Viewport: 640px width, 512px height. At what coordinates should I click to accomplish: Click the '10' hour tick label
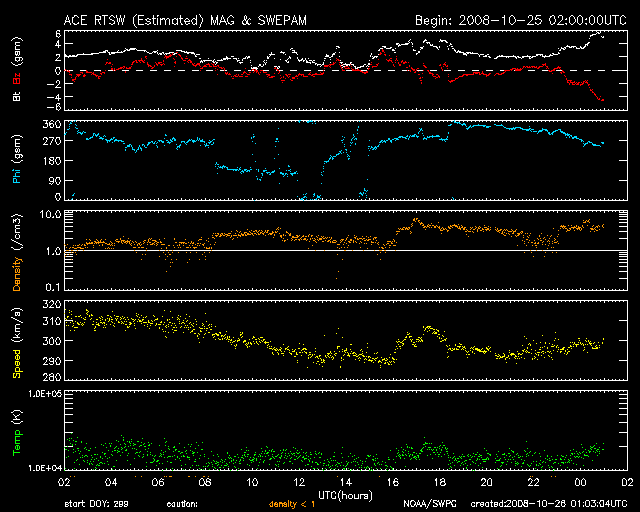[252, 482]
